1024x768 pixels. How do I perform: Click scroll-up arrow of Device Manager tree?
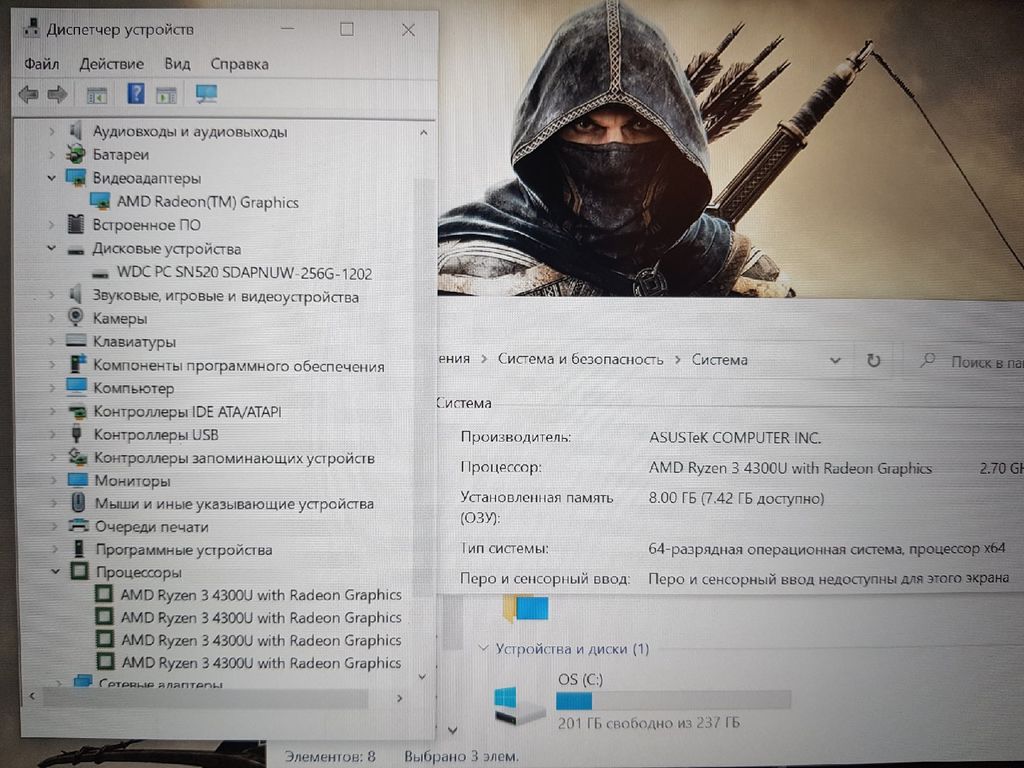point(424,133)
